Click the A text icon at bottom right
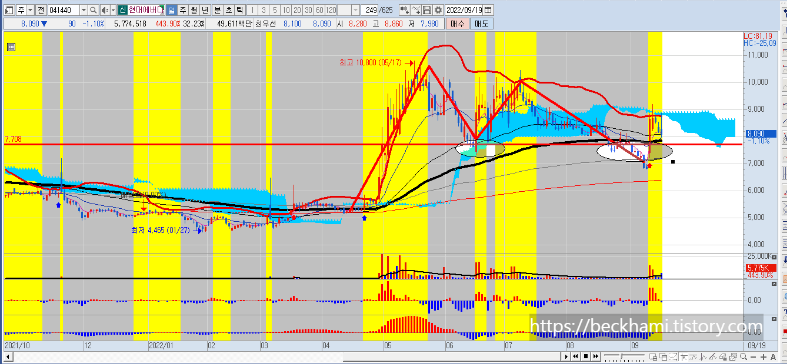The width and height of the screenshot is (787, 364). [773, 357]
